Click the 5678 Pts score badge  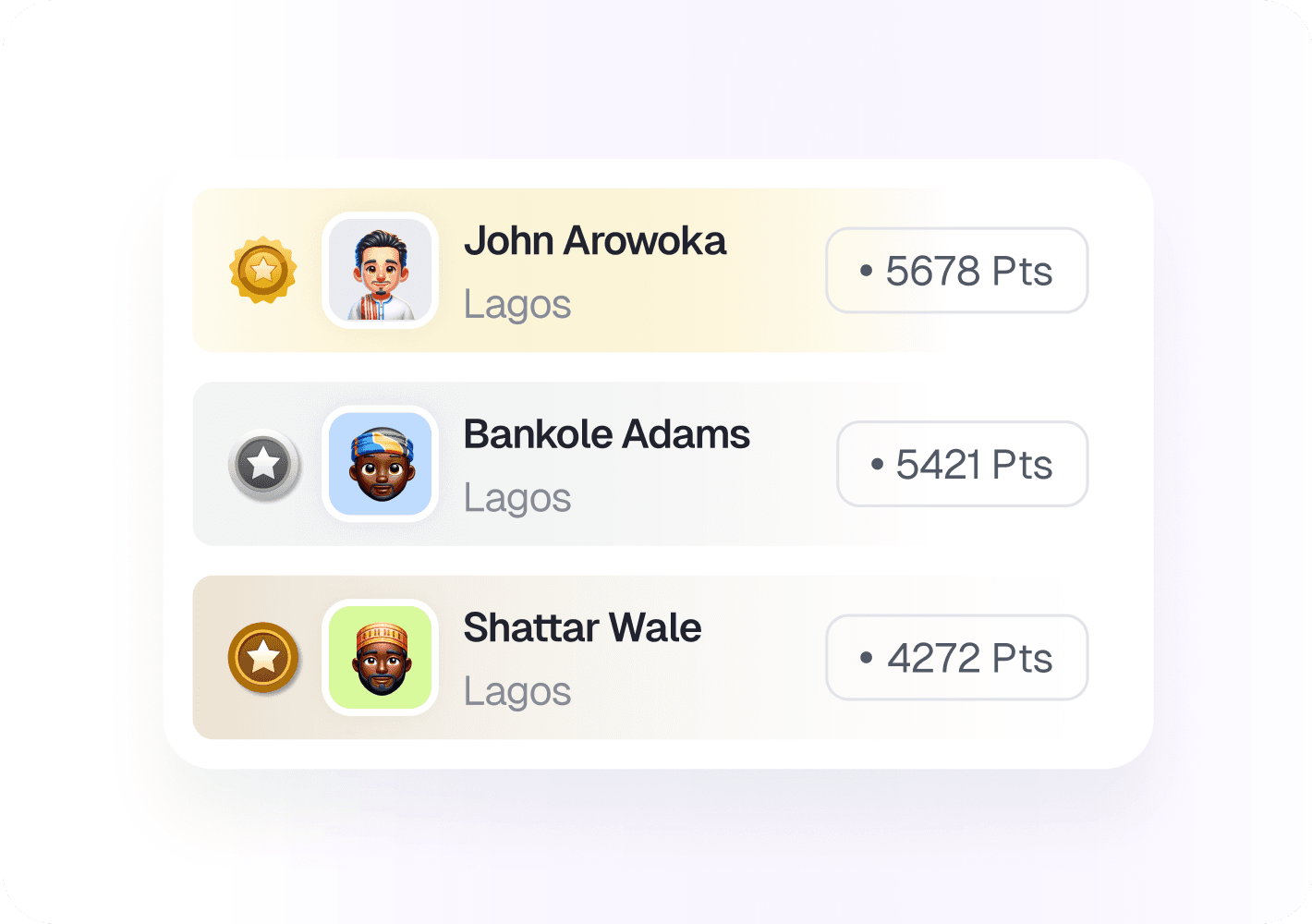click(x=956, y=271)
